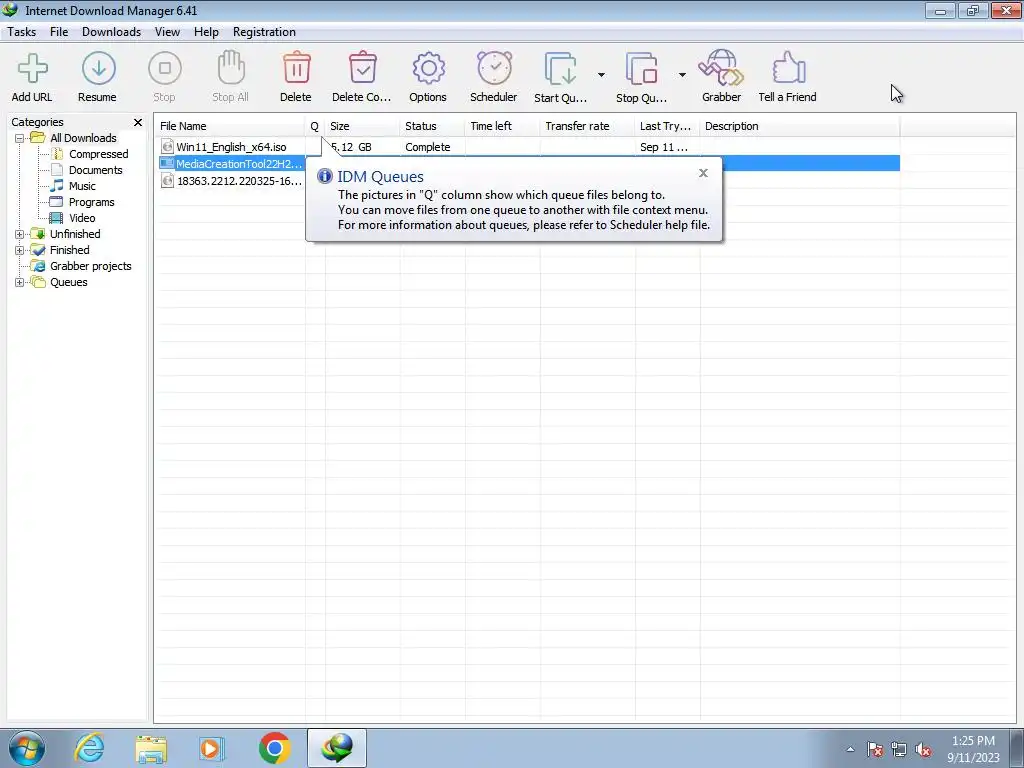Viewport: 1024px width, 768px height.
Task: Sort by the Size column header
Action: 362,126
